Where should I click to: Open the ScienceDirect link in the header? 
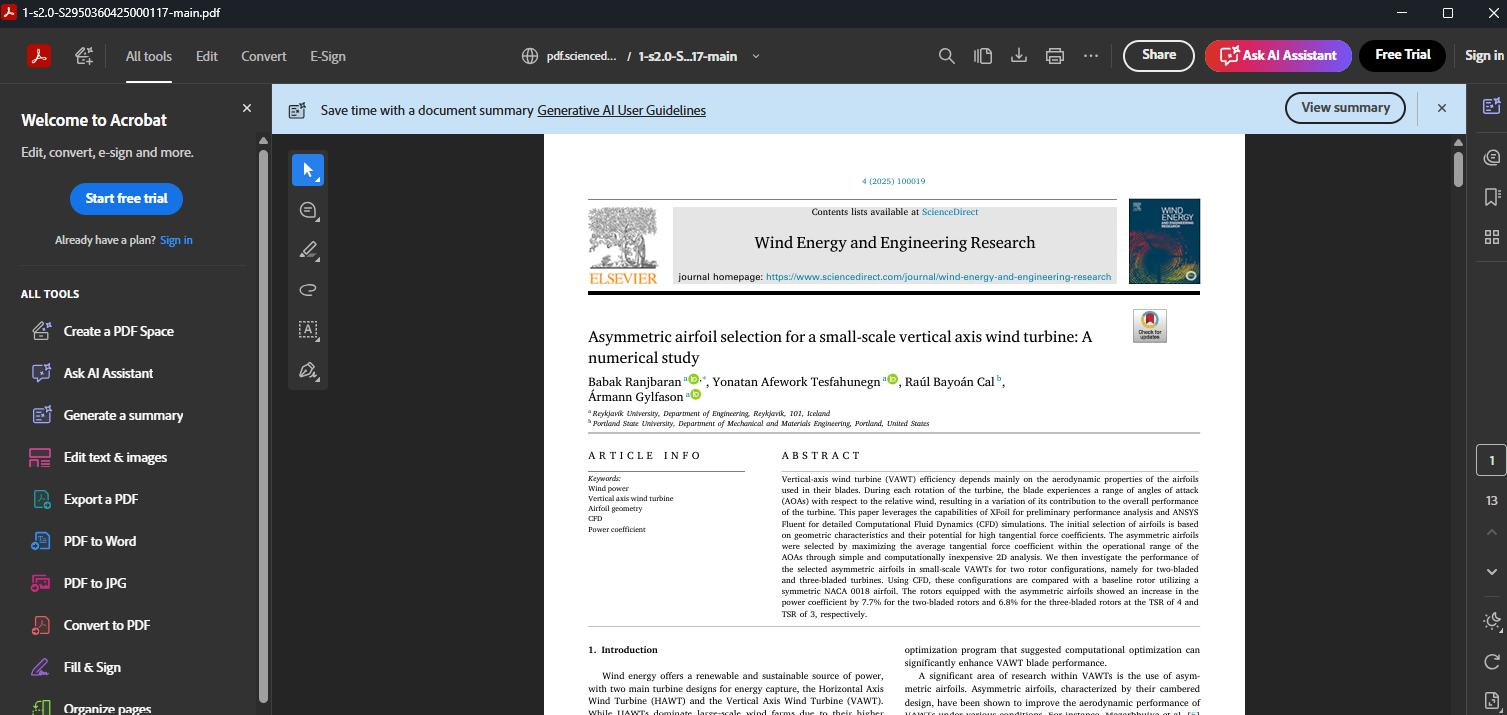pos(950,212)
